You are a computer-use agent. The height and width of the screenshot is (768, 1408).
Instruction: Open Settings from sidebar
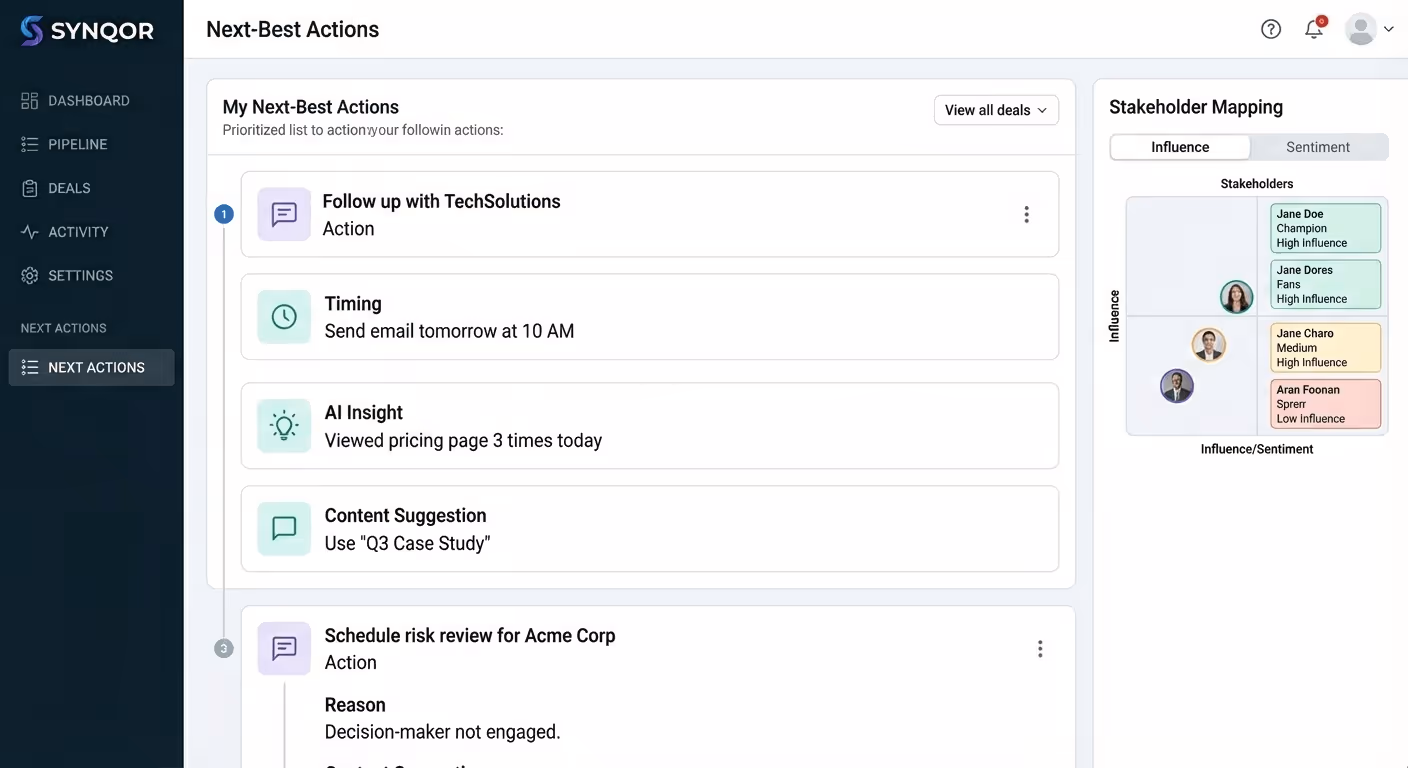tap(80, 275)
